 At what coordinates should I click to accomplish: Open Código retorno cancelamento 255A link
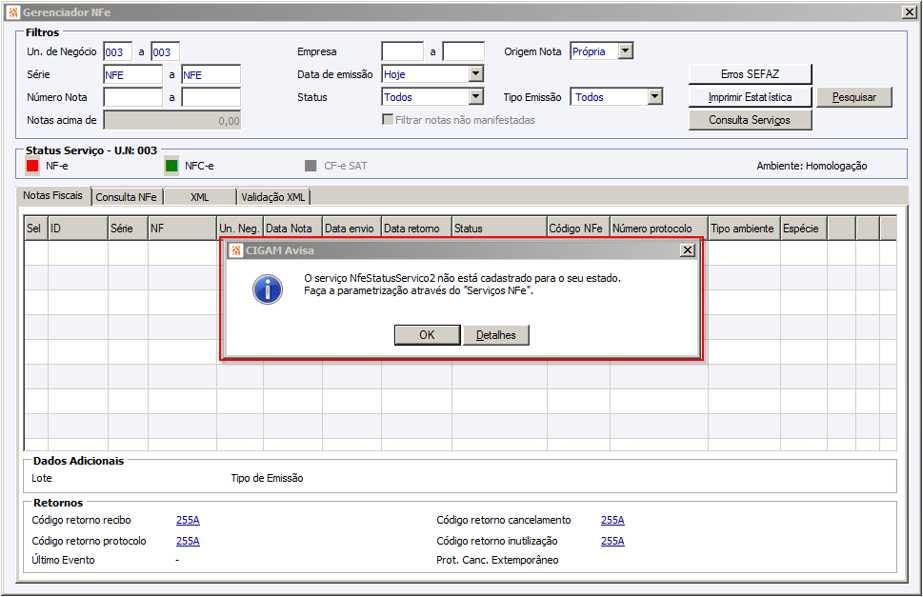(x=613, y=520)
